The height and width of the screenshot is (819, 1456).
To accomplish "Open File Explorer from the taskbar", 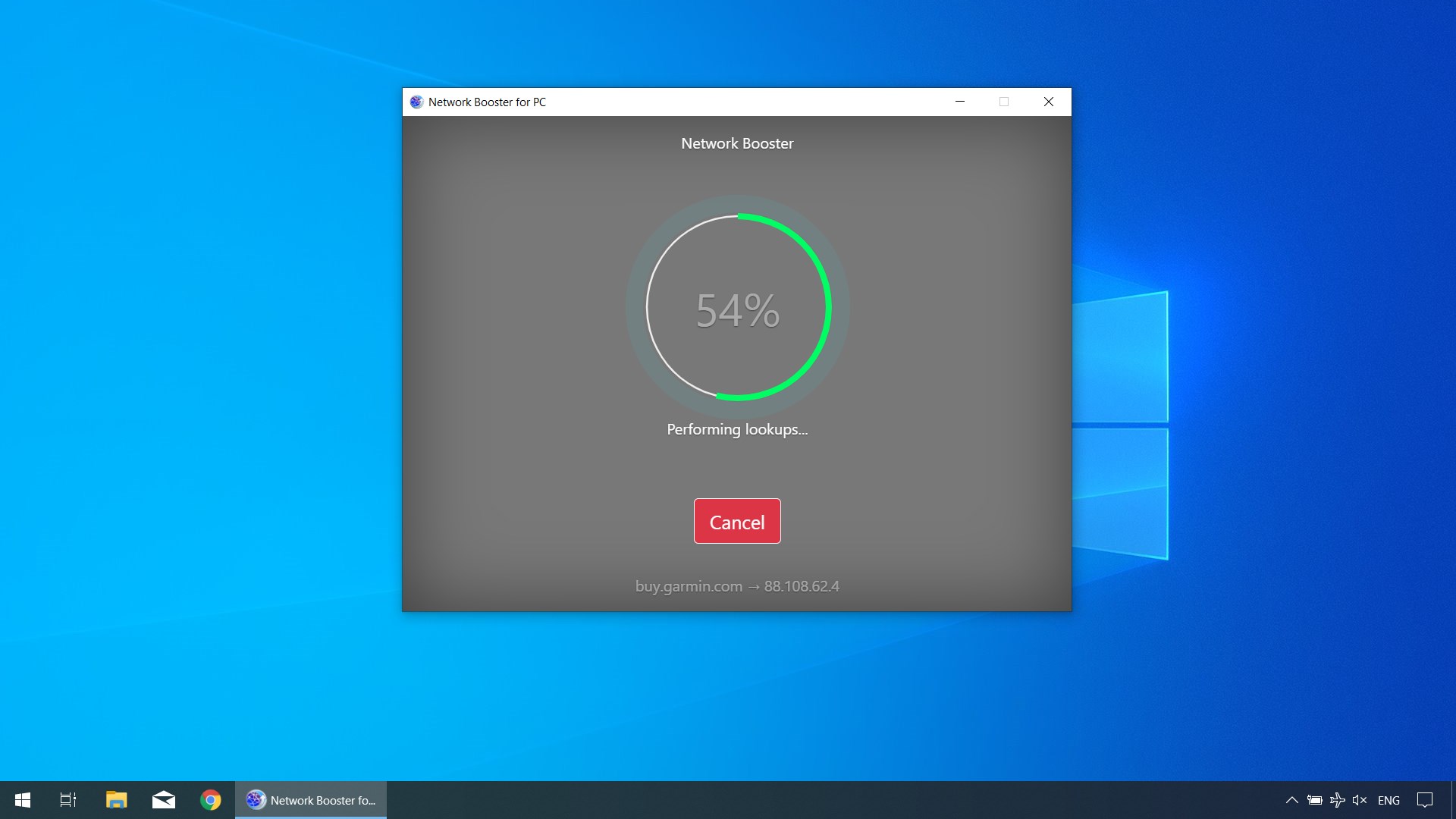I will coord(116,800).
